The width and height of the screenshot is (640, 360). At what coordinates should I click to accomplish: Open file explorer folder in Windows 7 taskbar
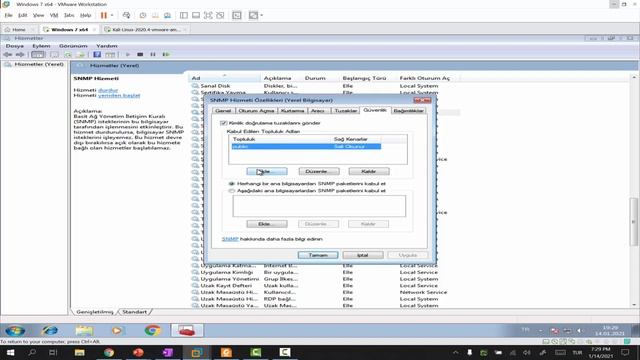pyautogui.click(x=84, y=330)
